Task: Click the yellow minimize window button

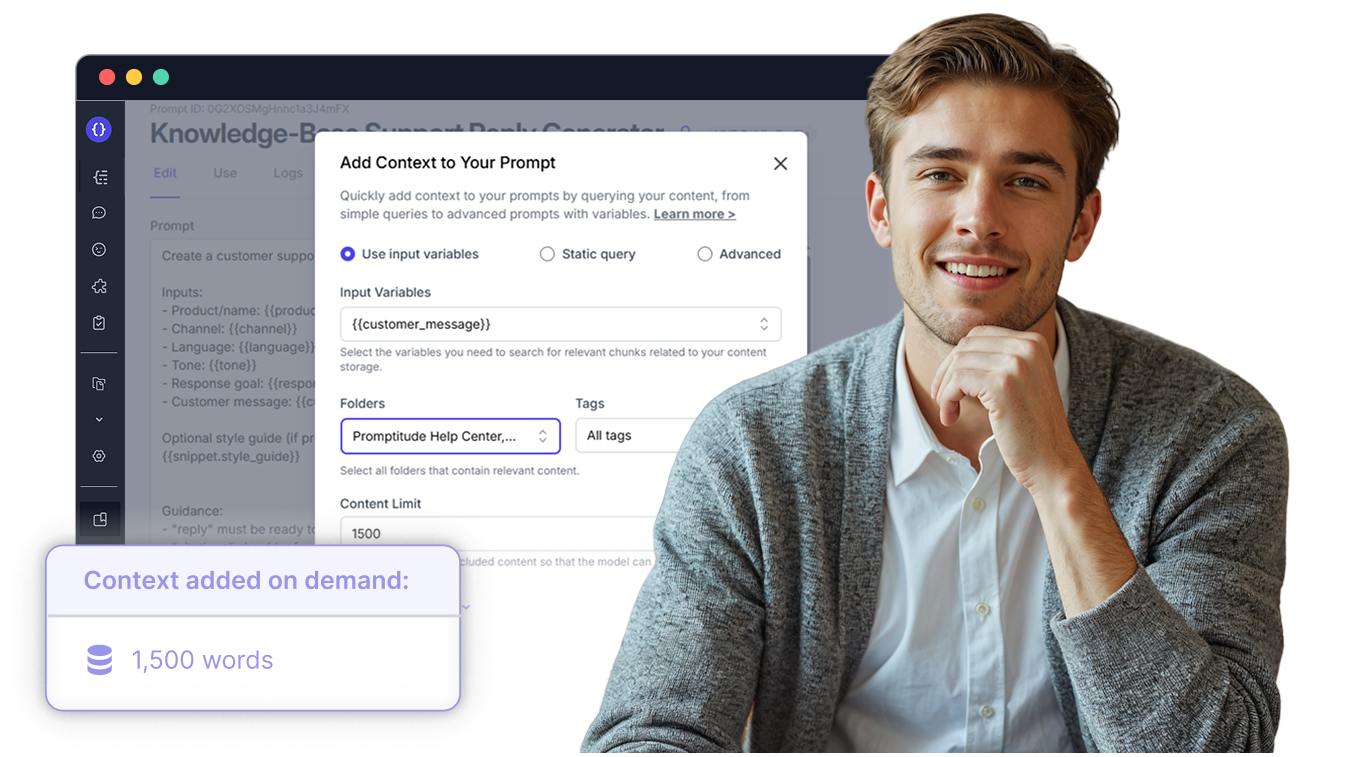Action: click(x=134, y=77)
